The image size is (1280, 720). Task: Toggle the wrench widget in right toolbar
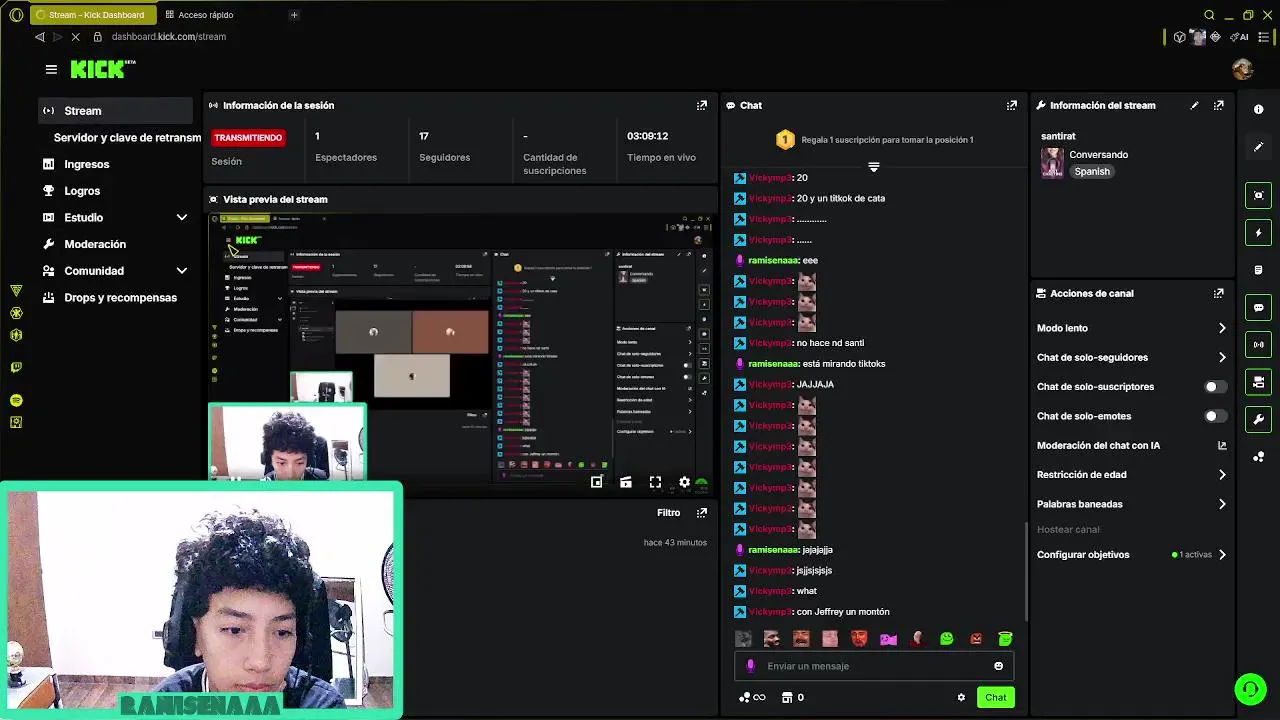click(1259, 419)
